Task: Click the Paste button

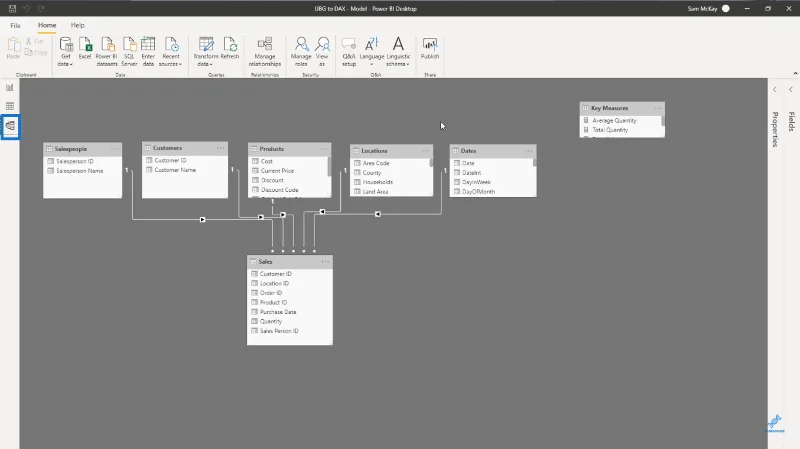Action: pos(13,48)
